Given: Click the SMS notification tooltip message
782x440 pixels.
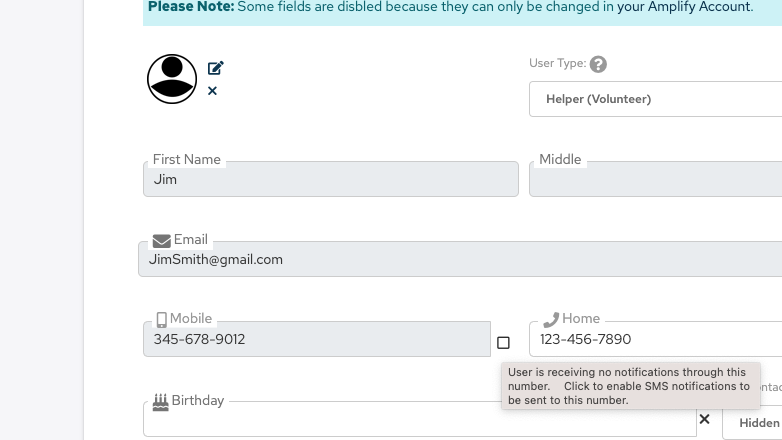Looking at the screenshot, I should [630, 386].
